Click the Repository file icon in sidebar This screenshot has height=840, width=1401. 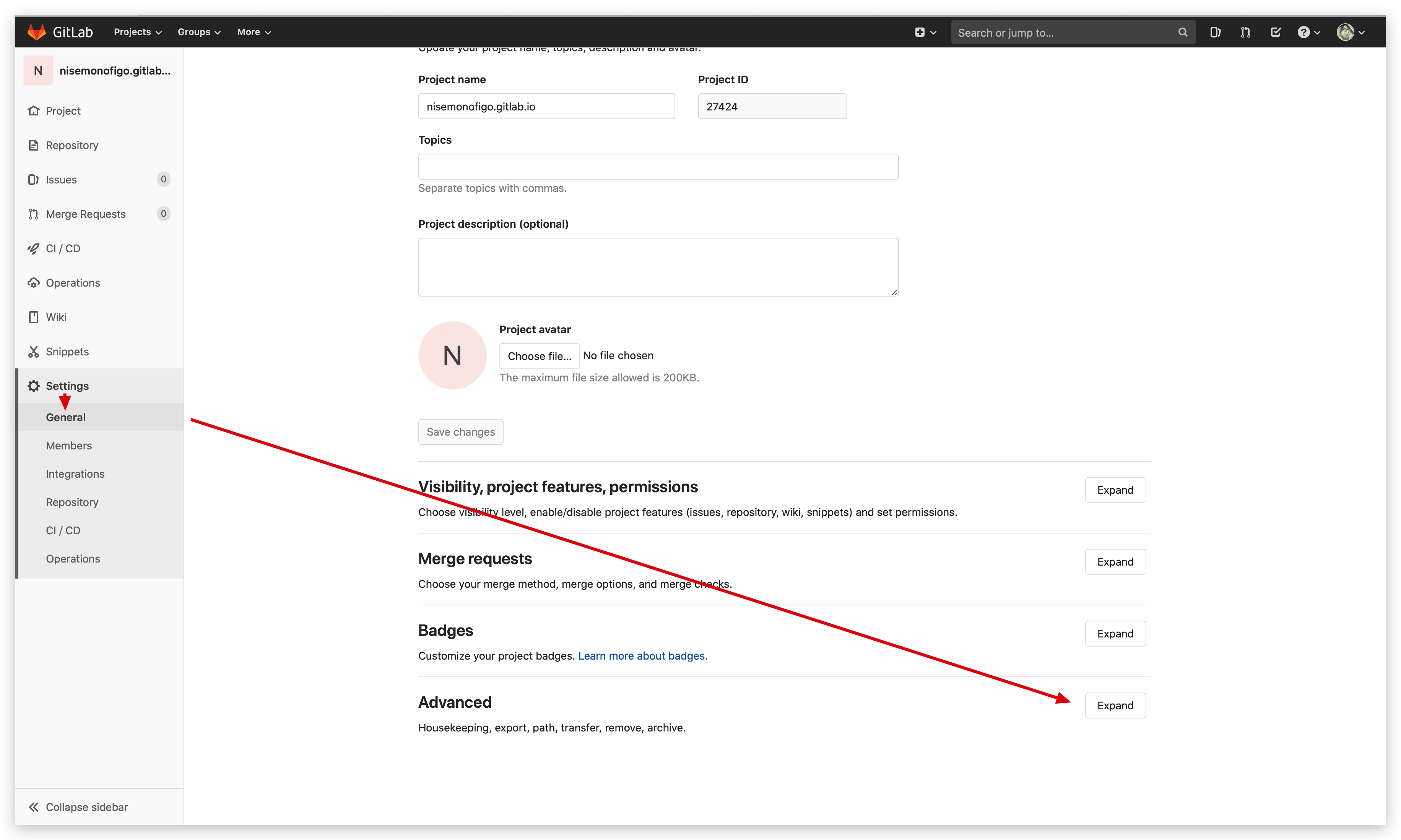tap(33, 146)
